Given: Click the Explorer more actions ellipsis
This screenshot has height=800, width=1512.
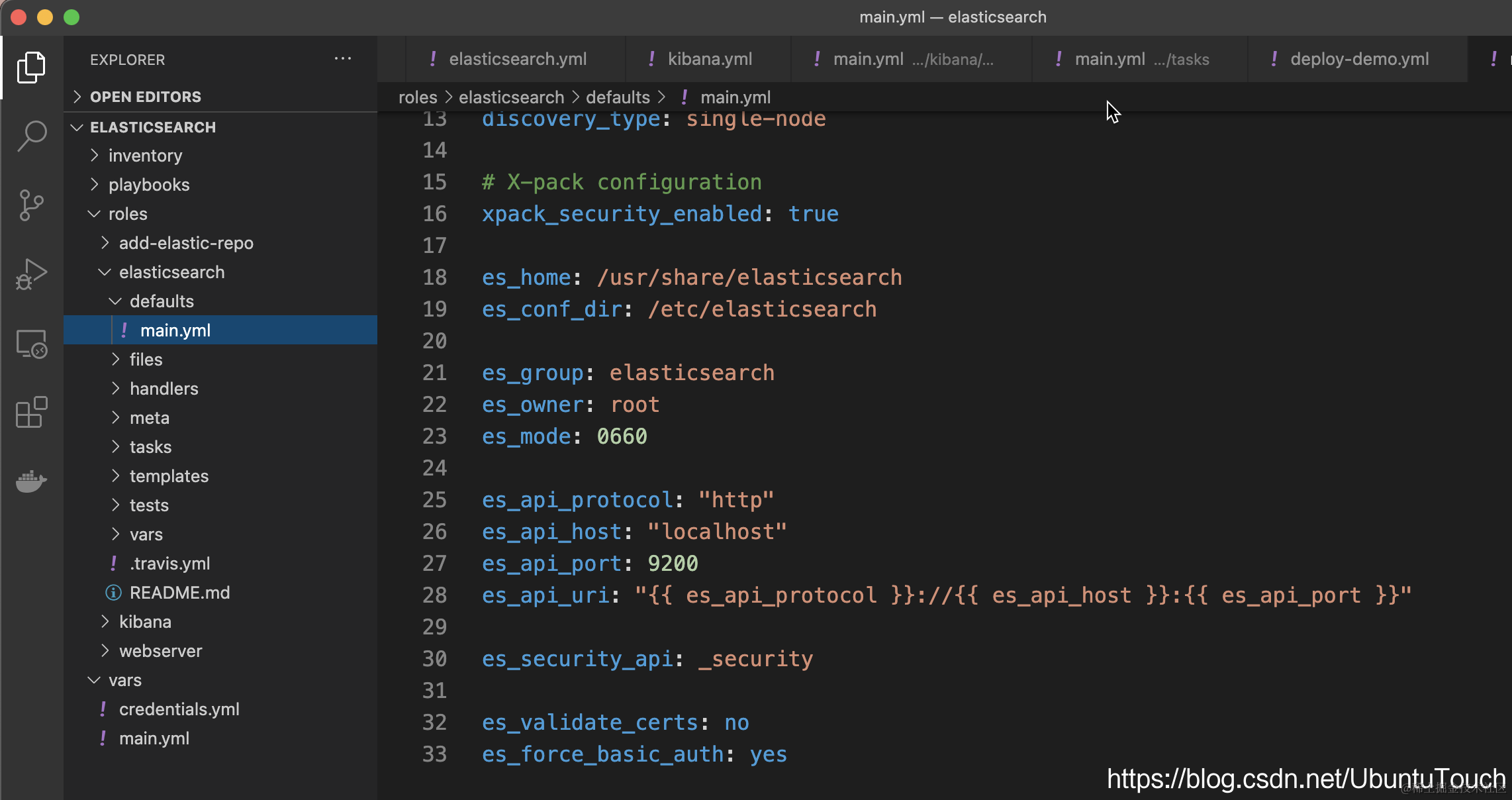Looking at the screenshot, I should 343,59.
